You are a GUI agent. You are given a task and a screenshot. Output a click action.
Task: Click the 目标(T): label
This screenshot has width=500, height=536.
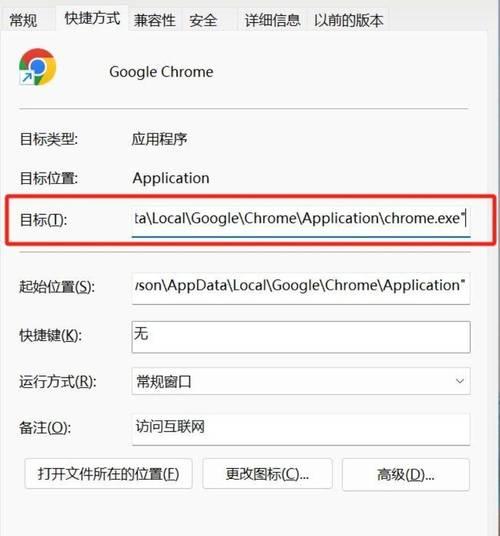43,220
